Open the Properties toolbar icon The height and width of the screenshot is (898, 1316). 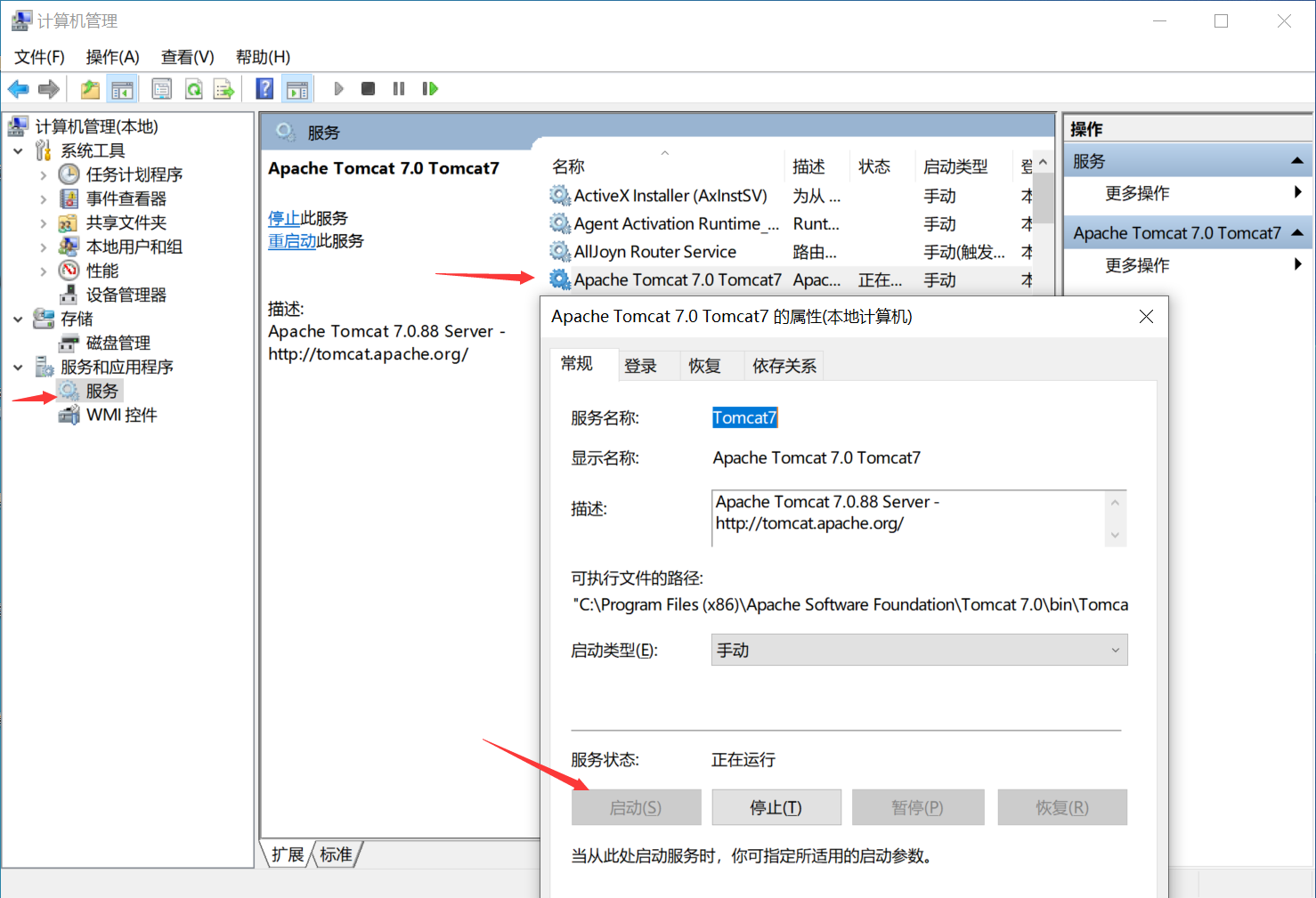point(162,89)
